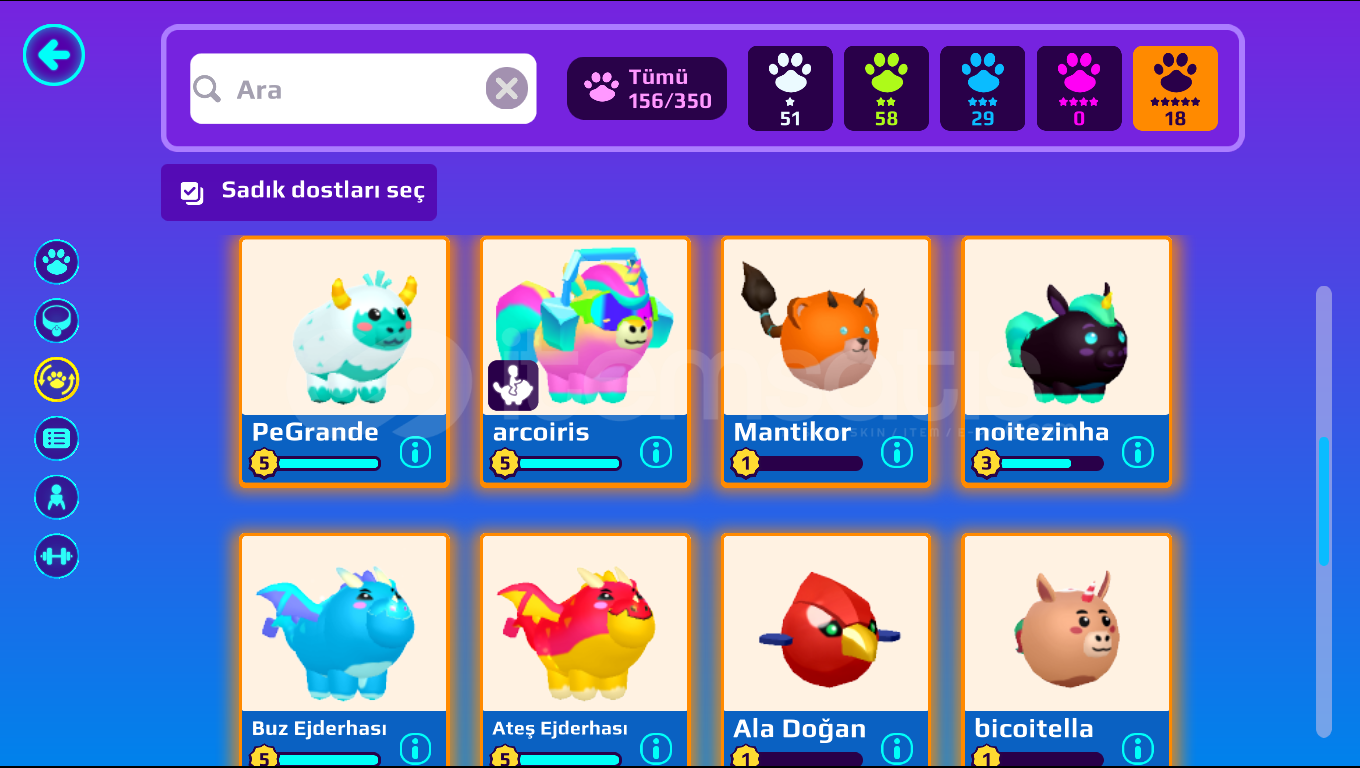This screenshot has width=1360, height=768.
Task: Open the character figure sidebar icon
Action: [57, 497]
